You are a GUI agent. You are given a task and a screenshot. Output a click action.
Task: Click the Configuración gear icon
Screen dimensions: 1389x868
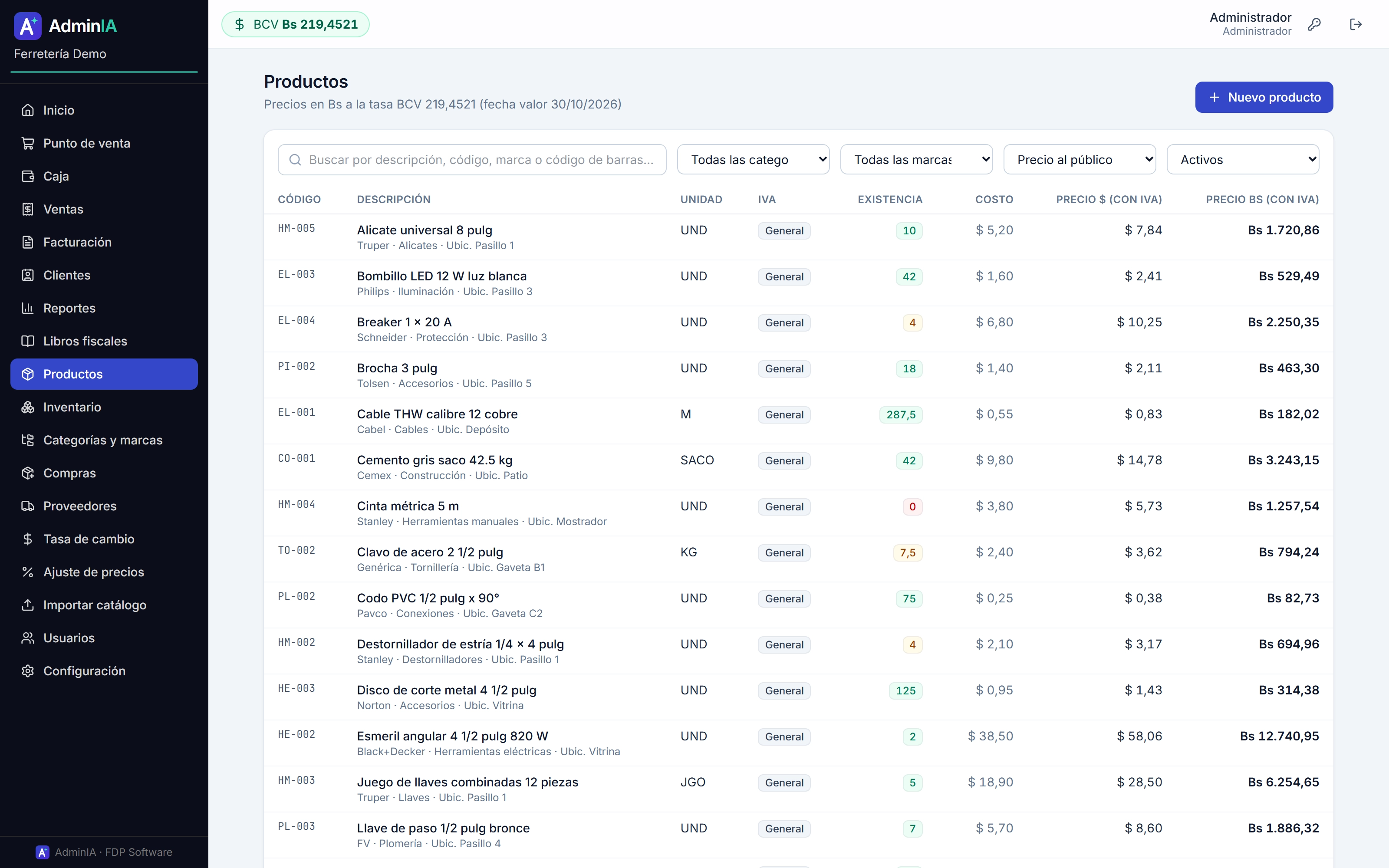(27, 671)
